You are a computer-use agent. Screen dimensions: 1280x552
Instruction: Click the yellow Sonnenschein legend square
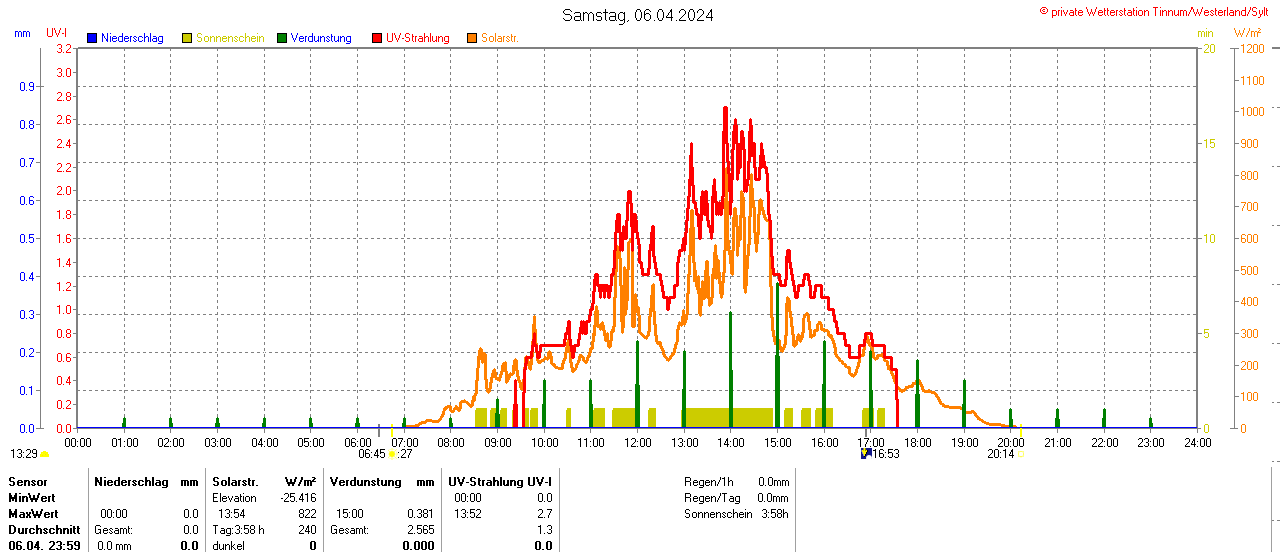[187, 38]
